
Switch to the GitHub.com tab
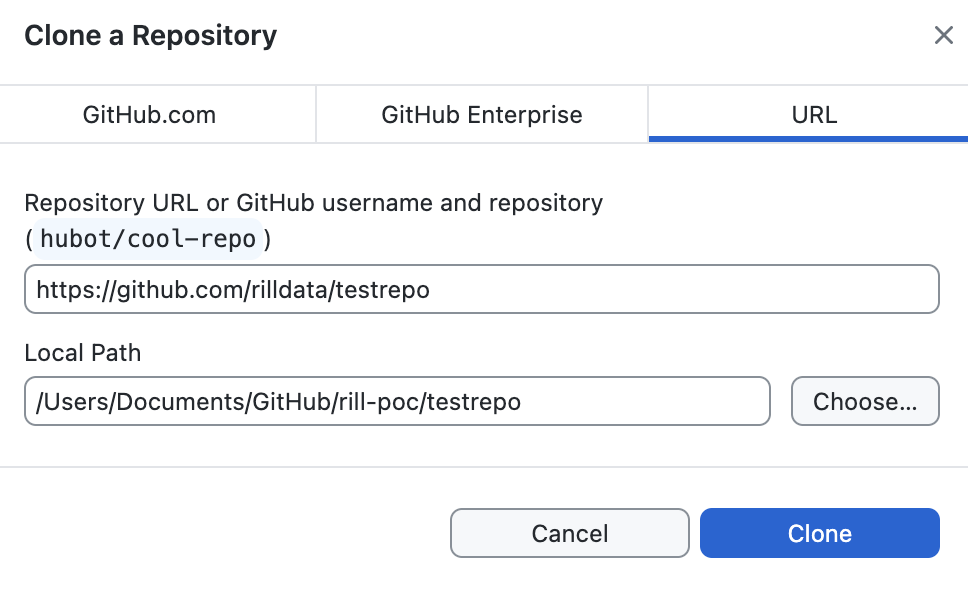pos(149,115)
